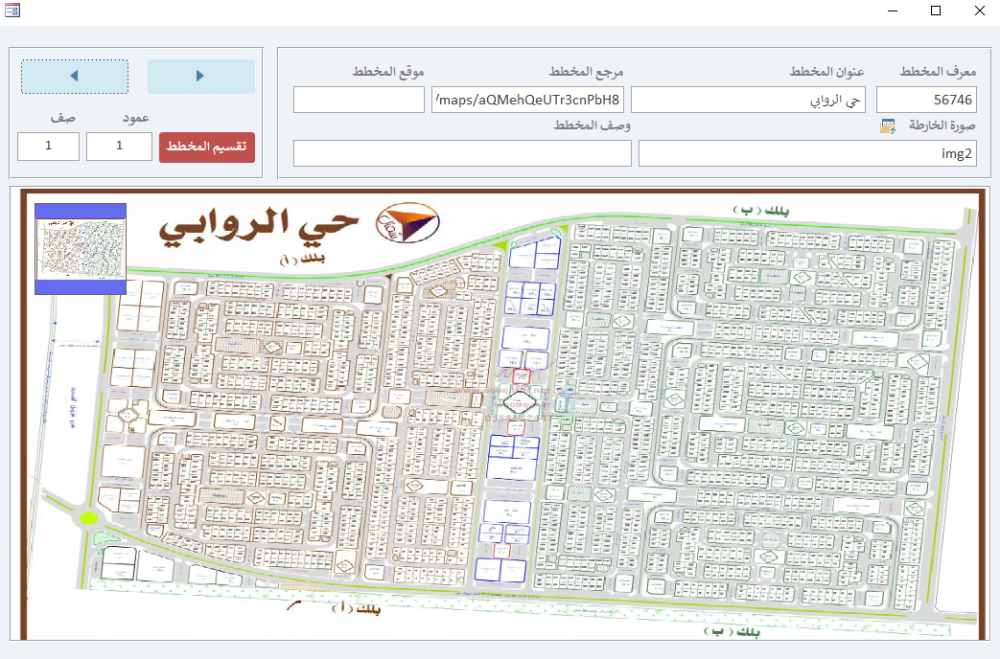This screenshot has height=659, width=1000.
Task: Click the empty موقع المخطط field
Action: (359, 100)
